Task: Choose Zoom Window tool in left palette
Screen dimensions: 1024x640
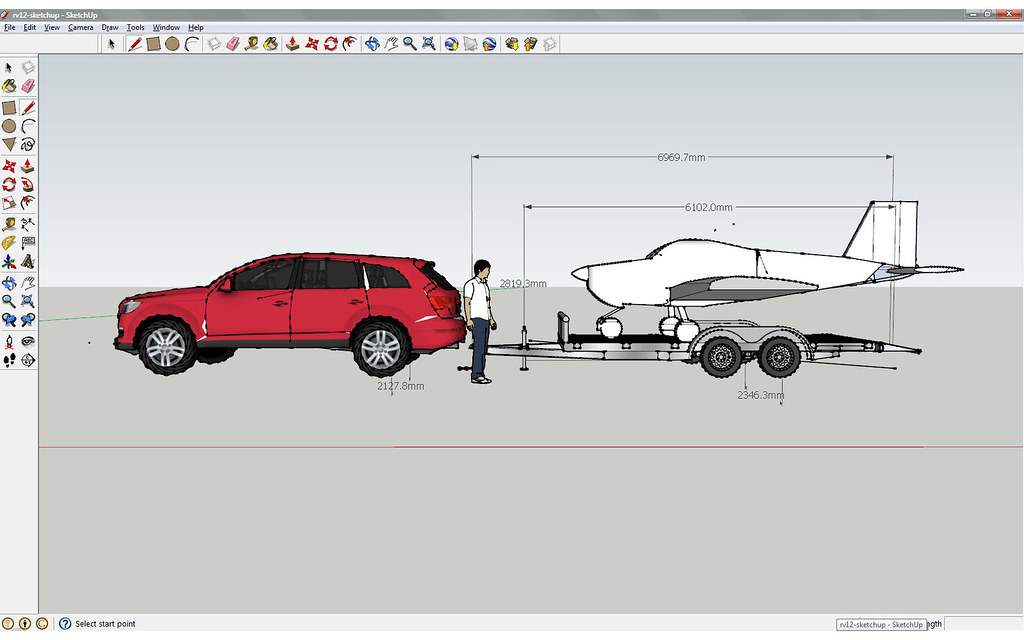Action: click(28, 301)
